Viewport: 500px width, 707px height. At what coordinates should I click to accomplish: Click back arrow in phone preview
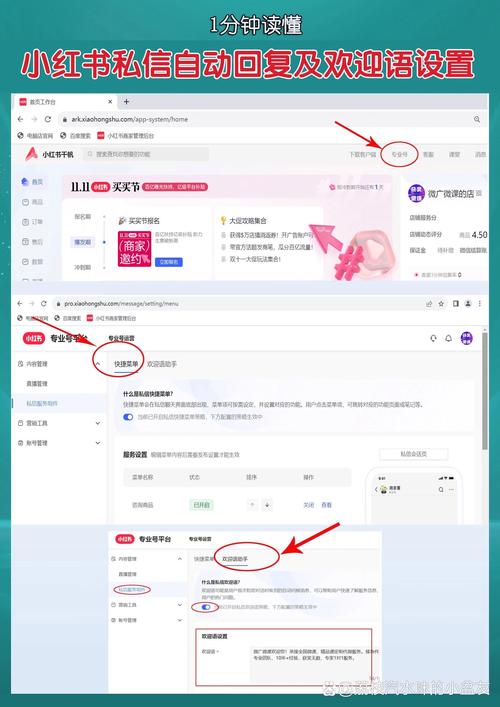tap(376, 490)
